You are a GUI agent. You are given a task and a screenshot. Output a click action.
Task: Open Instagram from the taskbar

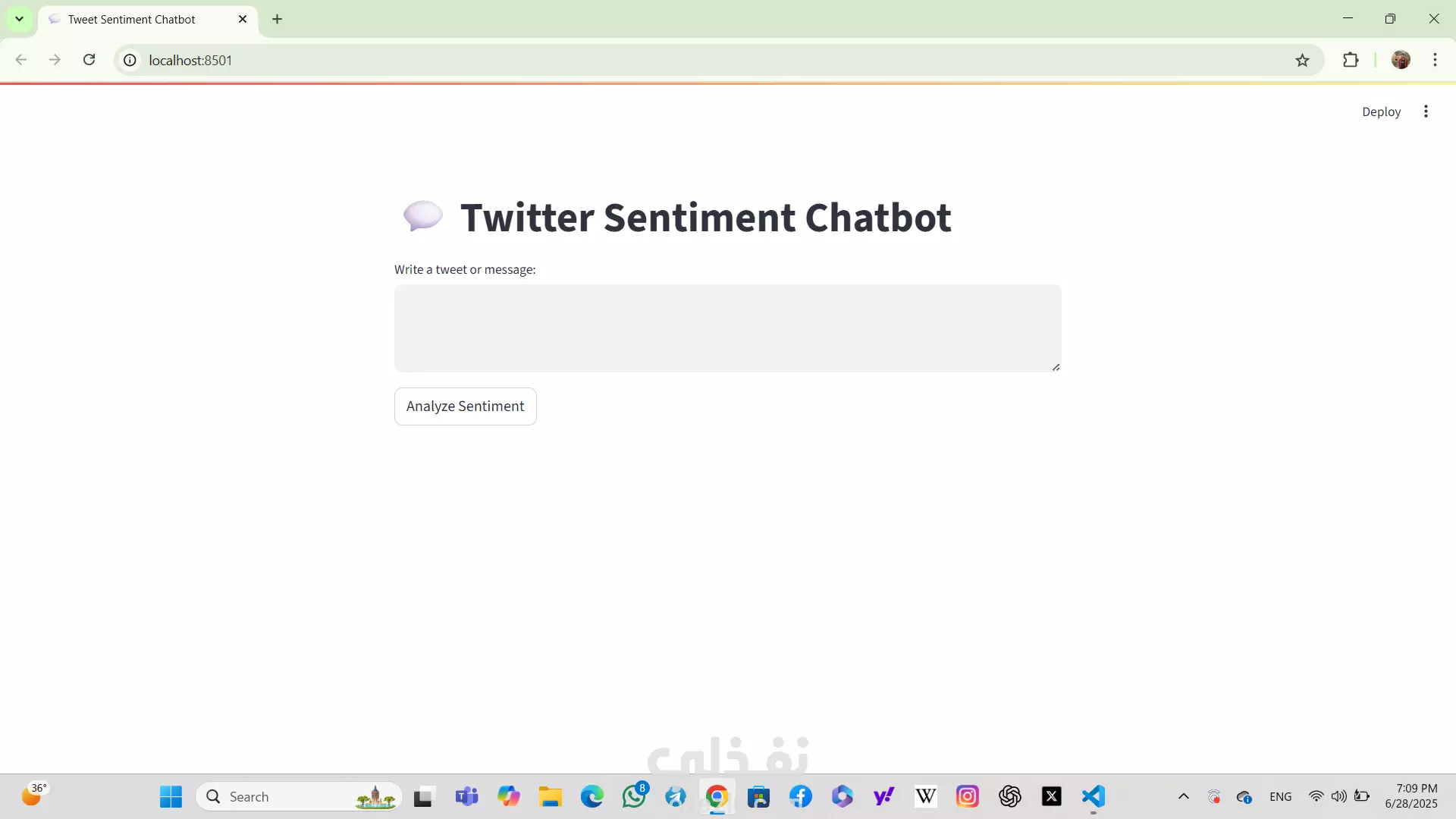tap(968, 796)
